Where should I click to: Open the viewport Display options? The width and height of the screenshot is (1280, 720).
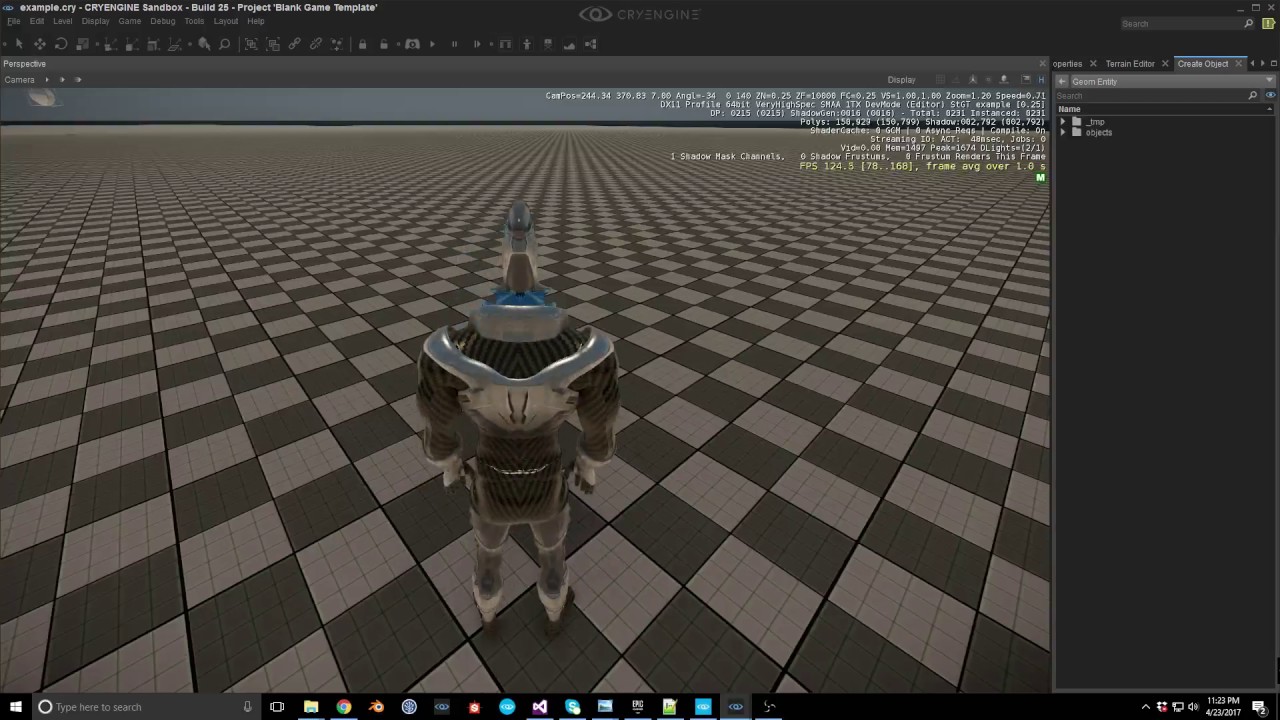pyautogui.click(x=901, y=80)
